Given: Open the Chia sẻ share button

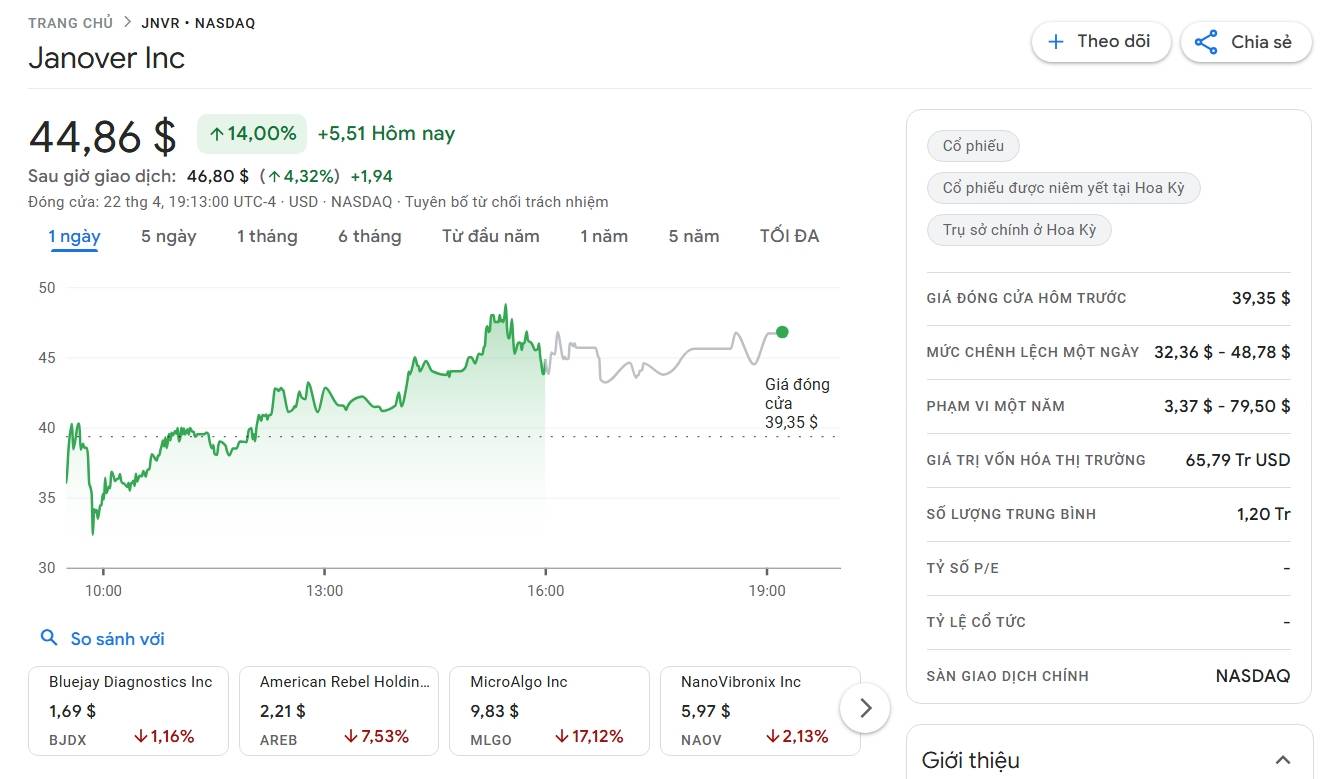Looking at the screenshot, I should click(x=1246, y=42).
